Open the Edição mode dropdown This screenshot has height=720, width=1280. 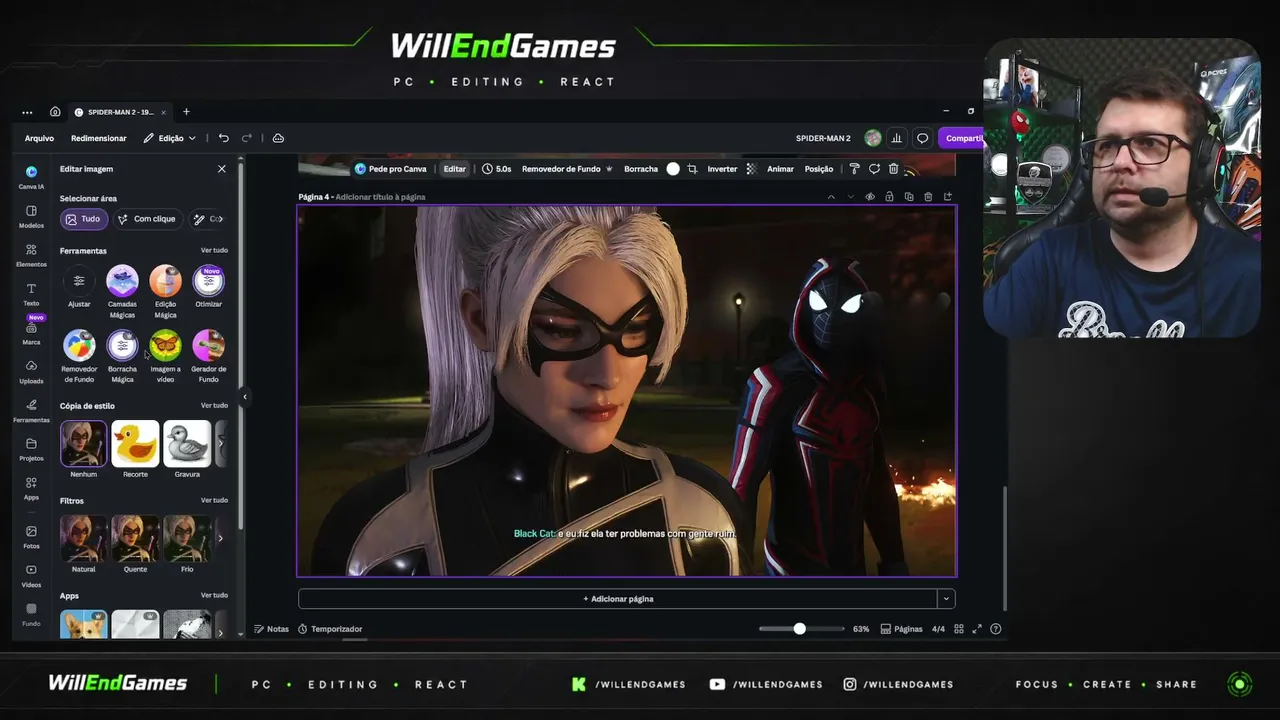[x=169, y=138]
